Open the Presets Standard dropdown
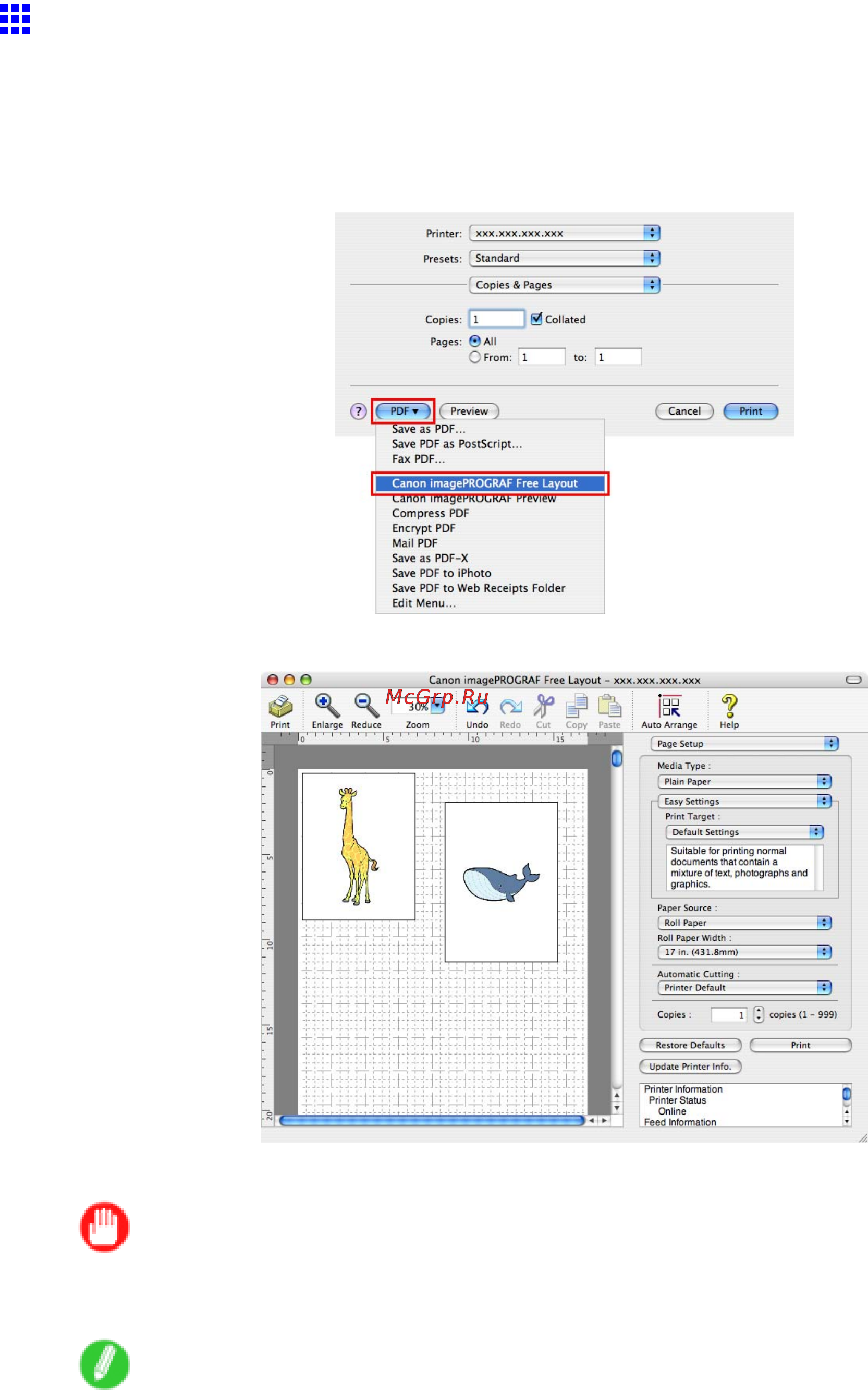Screen dimensions: 868x1393 [564, 258]
